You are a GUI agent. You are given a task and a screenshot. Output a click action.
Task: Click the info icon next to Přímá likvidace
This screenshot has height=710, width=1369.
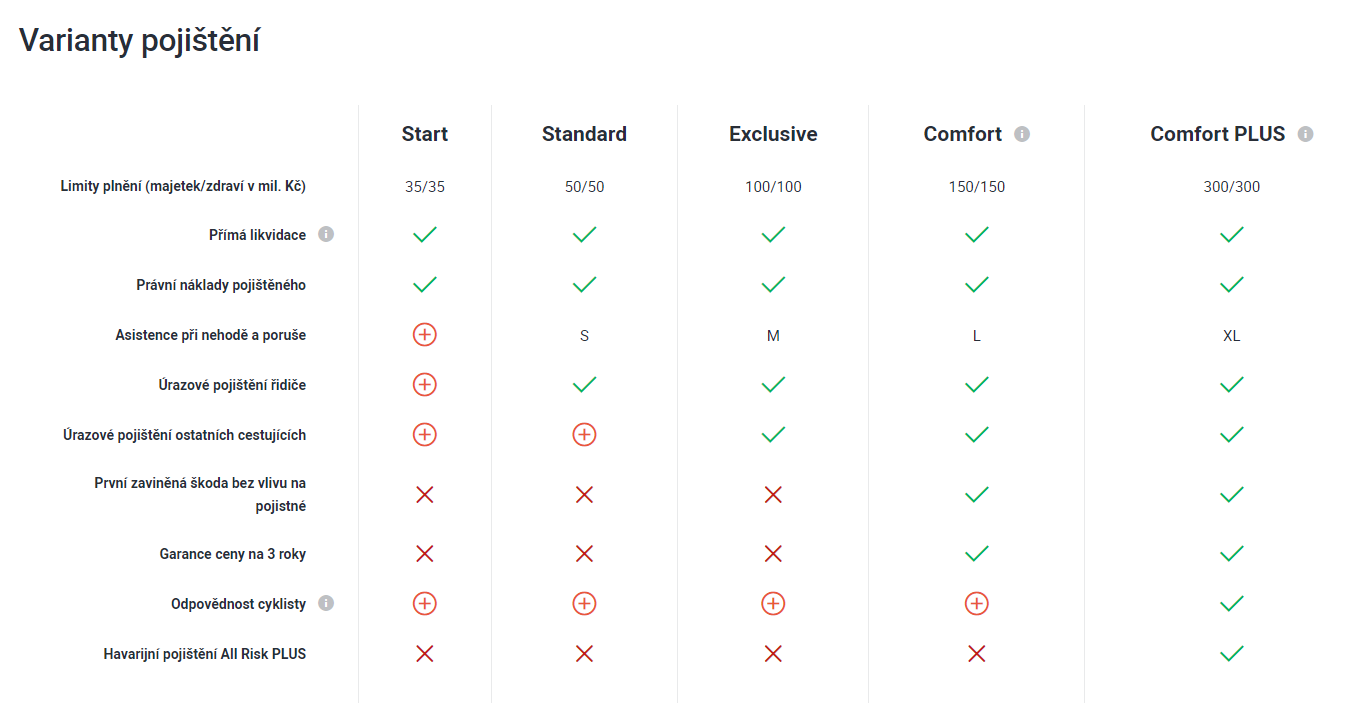(x=326, y=234)
